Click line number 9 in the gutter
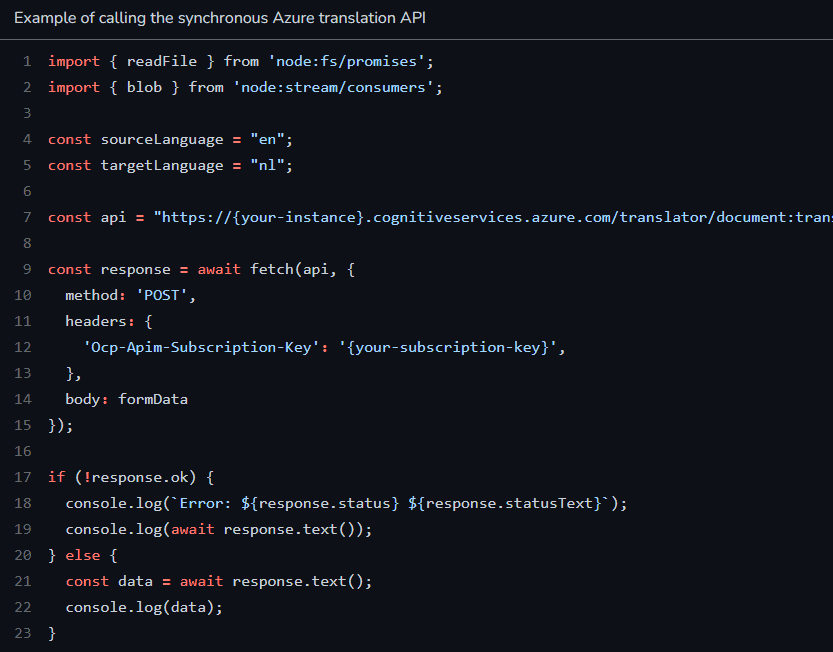This screenshot has height=652, width=833. click(27, 269)
